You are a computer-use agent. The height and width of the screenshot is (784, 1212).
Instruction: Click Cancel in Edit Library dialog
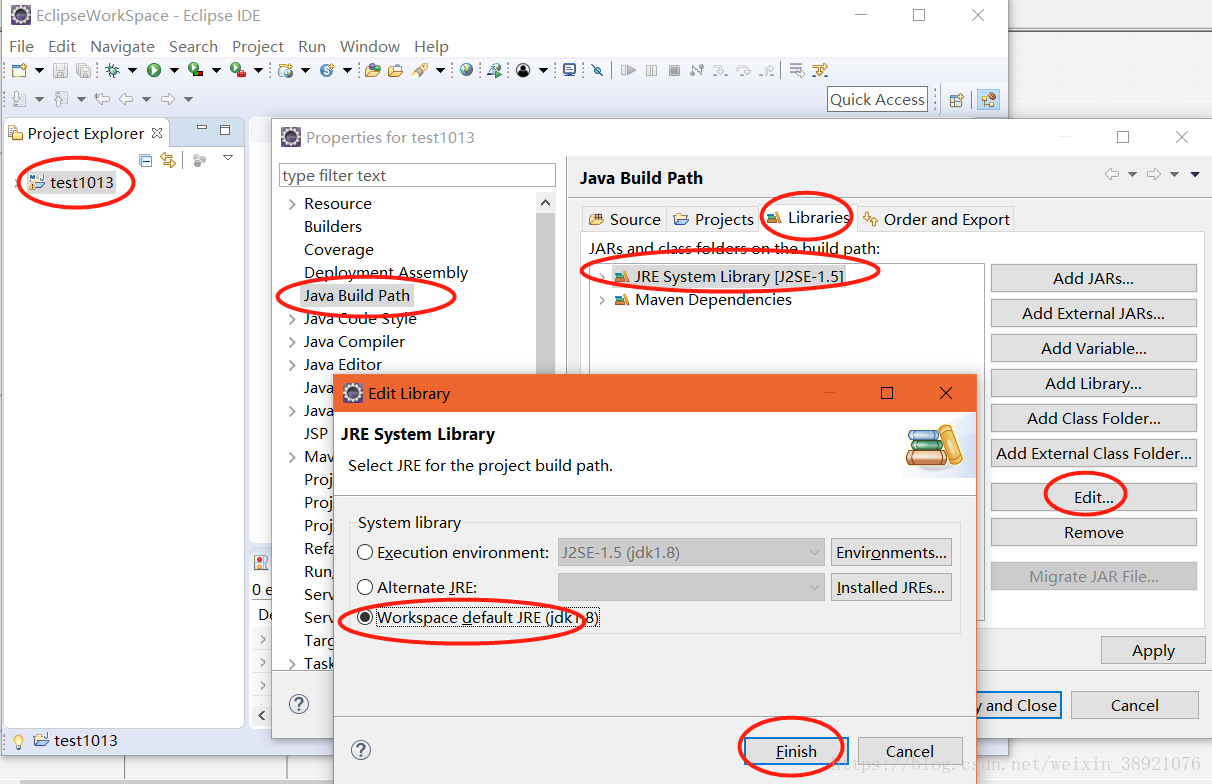(910, 751)
